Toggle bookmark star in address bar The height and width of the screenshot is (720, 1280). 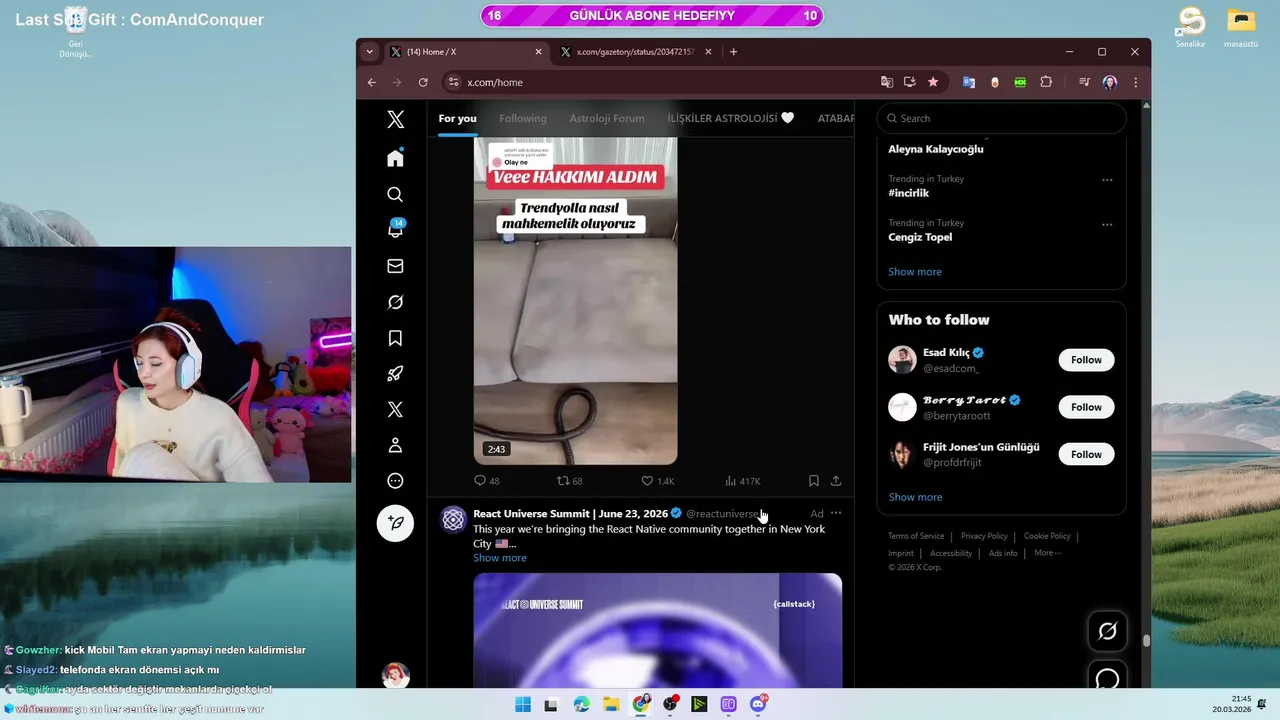pyautogui.click(x=933, y=82)
